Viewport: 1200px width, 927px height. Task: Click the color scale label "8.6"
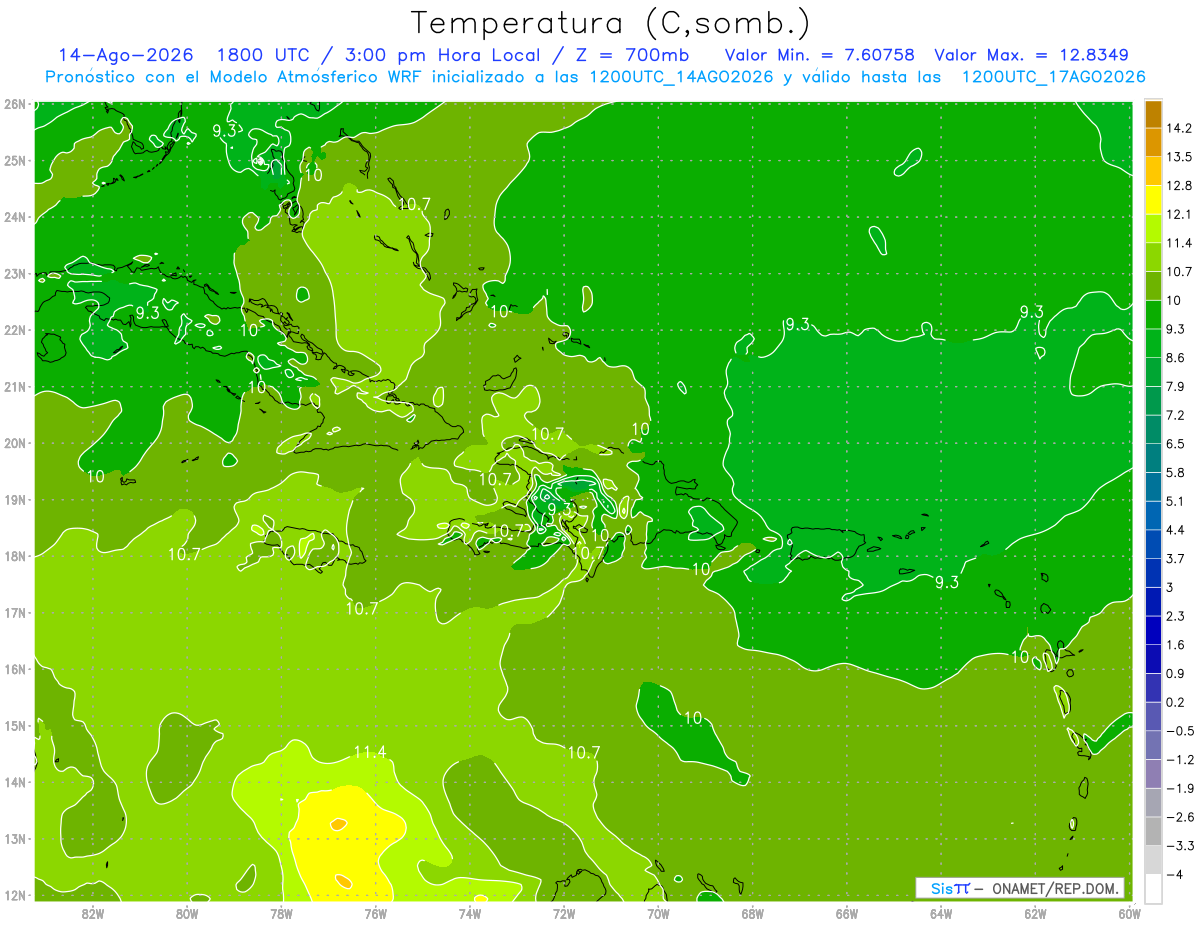click(x=1177, y=357)
